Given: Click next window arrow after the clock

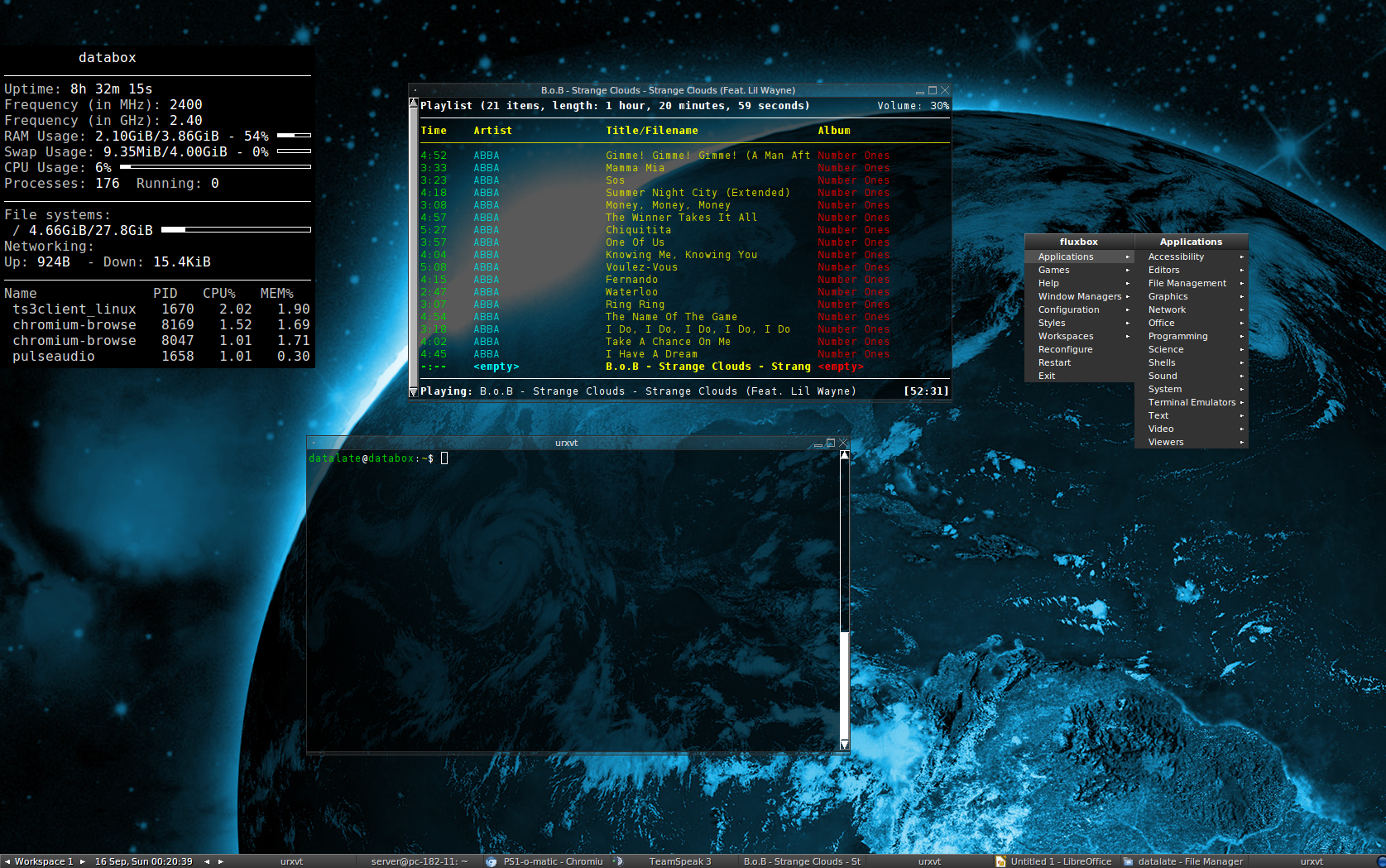Looking at the screenshot, I should [221, 861].
